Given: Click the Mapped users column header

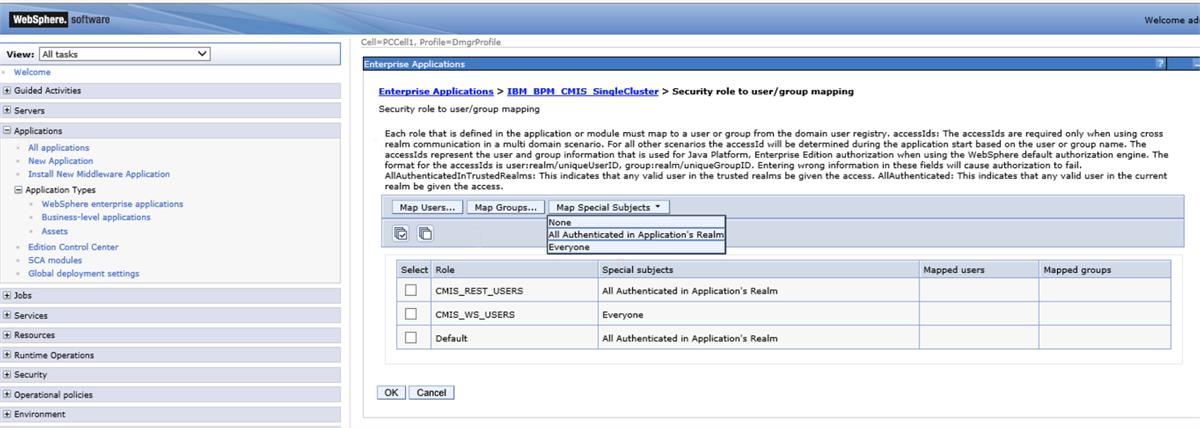Looking at the screenshot, I should click(979, 270).
